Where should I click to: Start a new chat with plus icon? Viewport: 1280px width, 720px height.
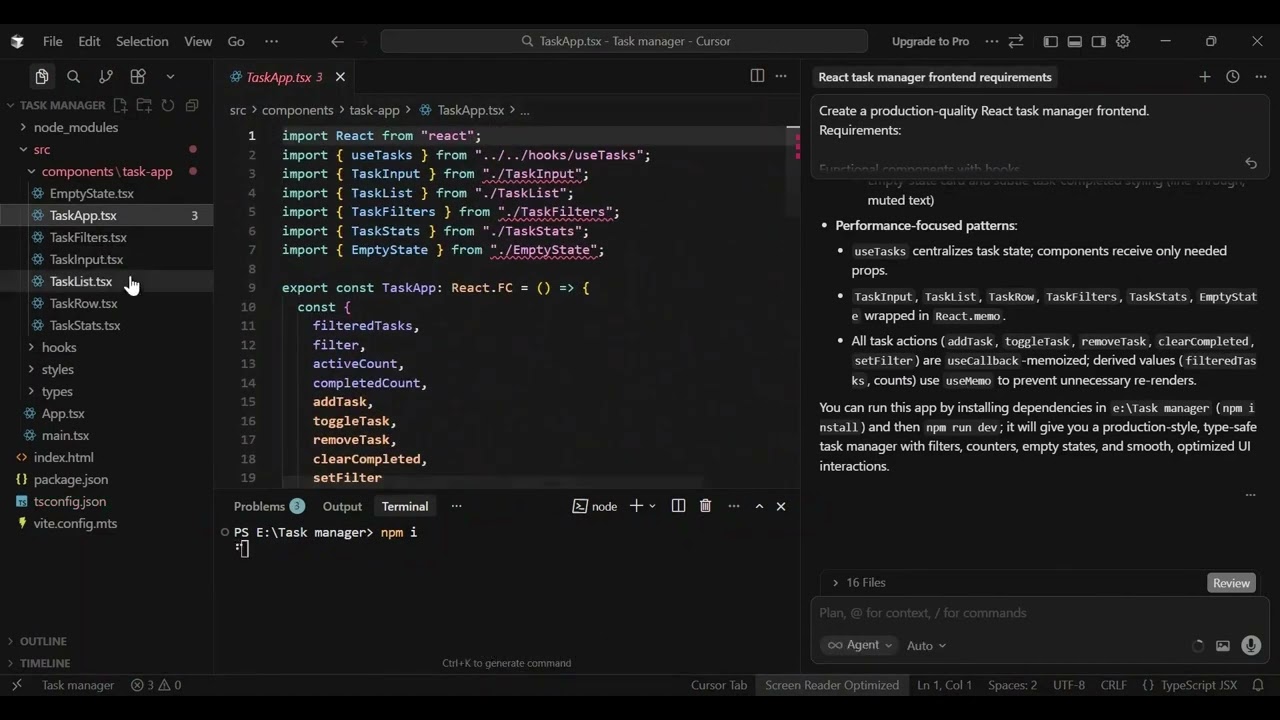1205,77
